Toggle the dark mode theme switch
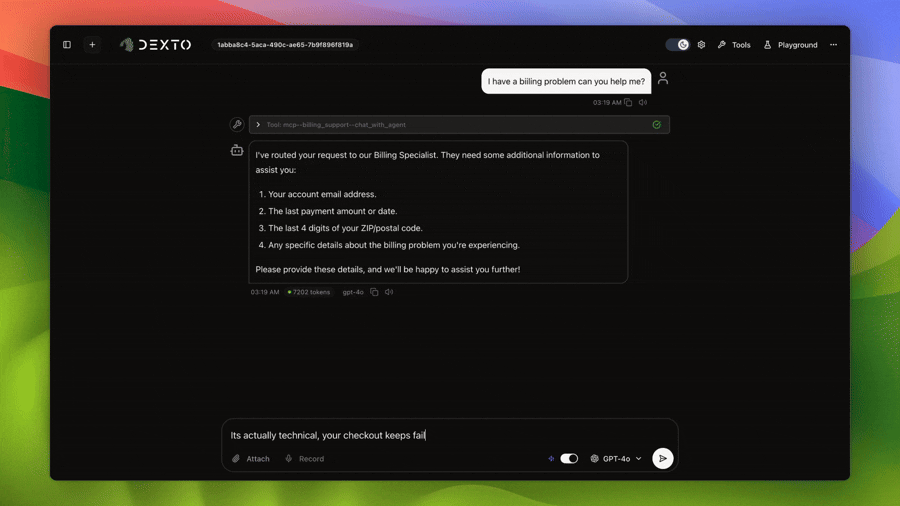The width and height of the screenshot is (900, 506). (x=677, y=45)
